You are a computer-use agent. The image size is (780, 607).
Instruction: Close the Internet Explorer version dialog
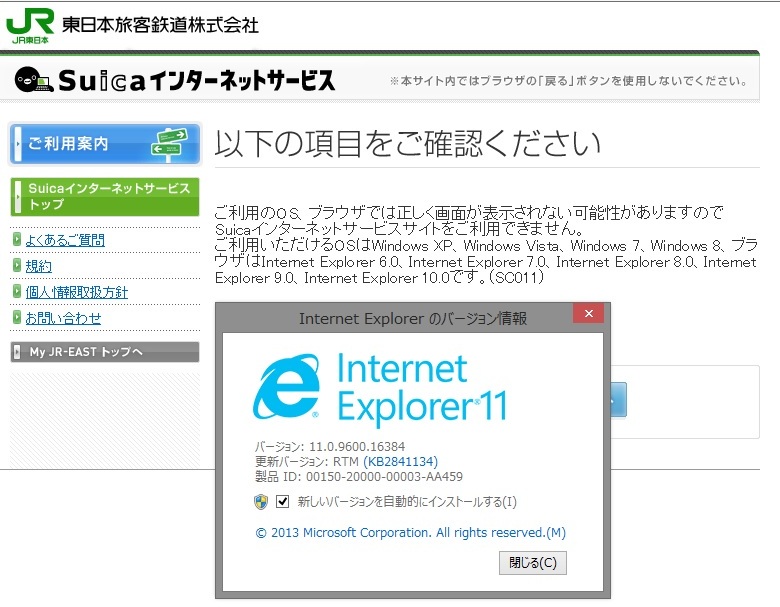(x=588, y=313)
